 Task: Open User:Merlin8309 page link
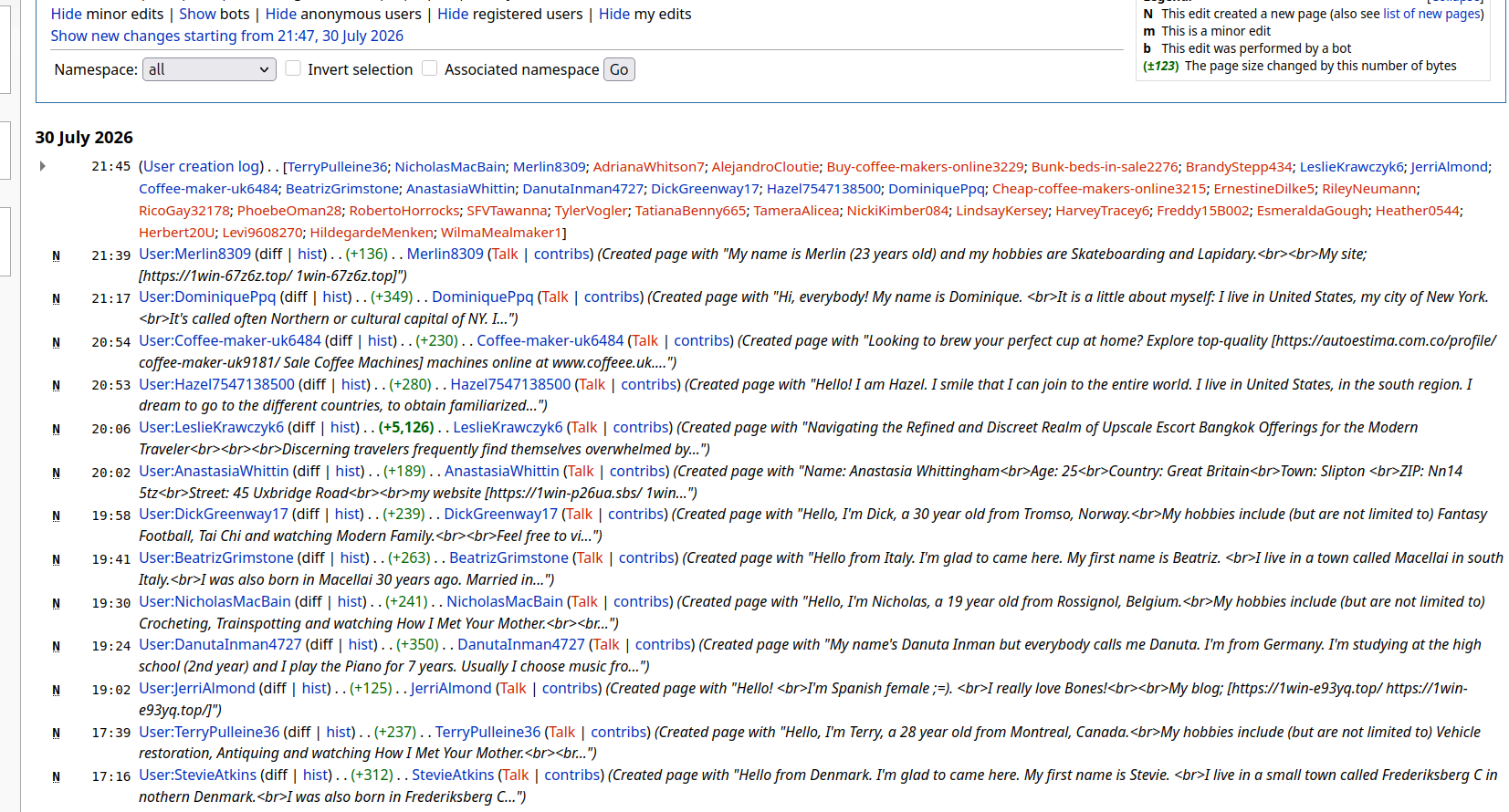coord(194,254)
